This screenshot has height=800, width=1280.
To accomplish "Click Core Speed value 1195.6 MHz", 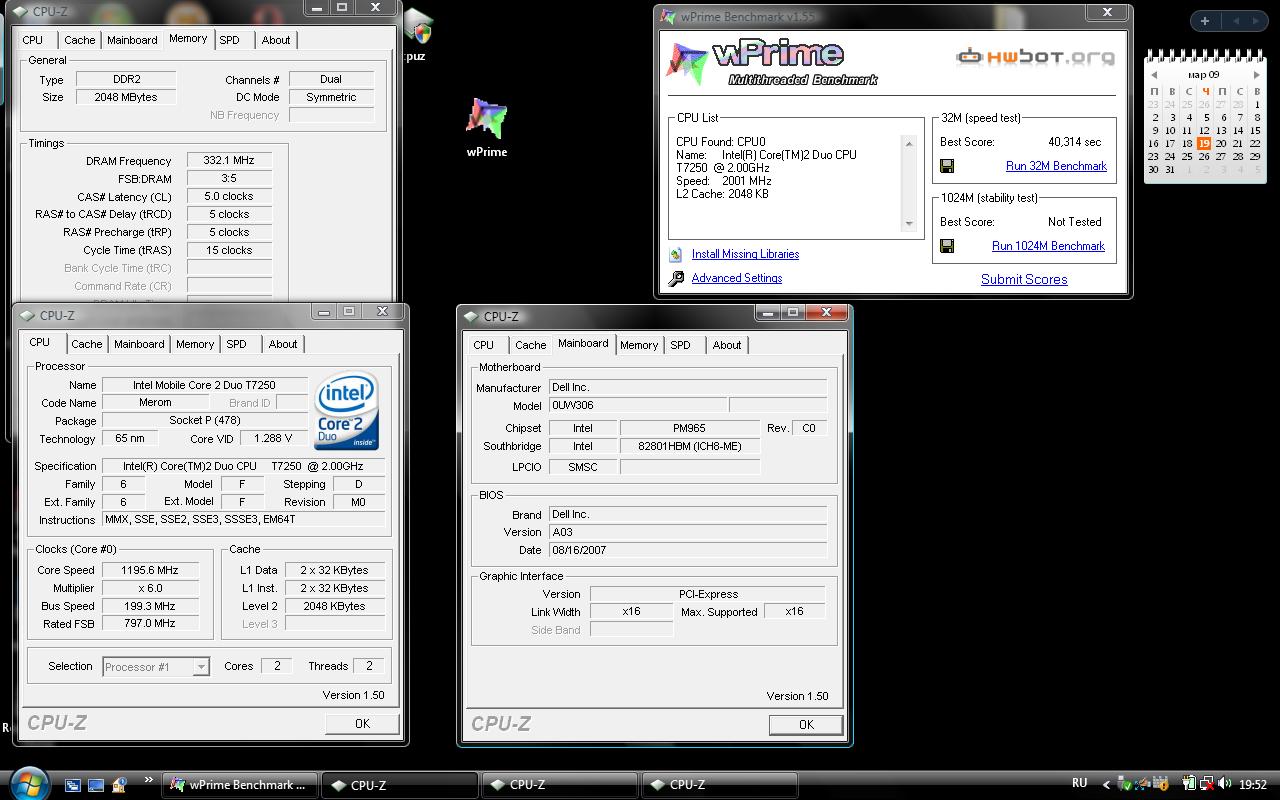I will tap(149, 570).
